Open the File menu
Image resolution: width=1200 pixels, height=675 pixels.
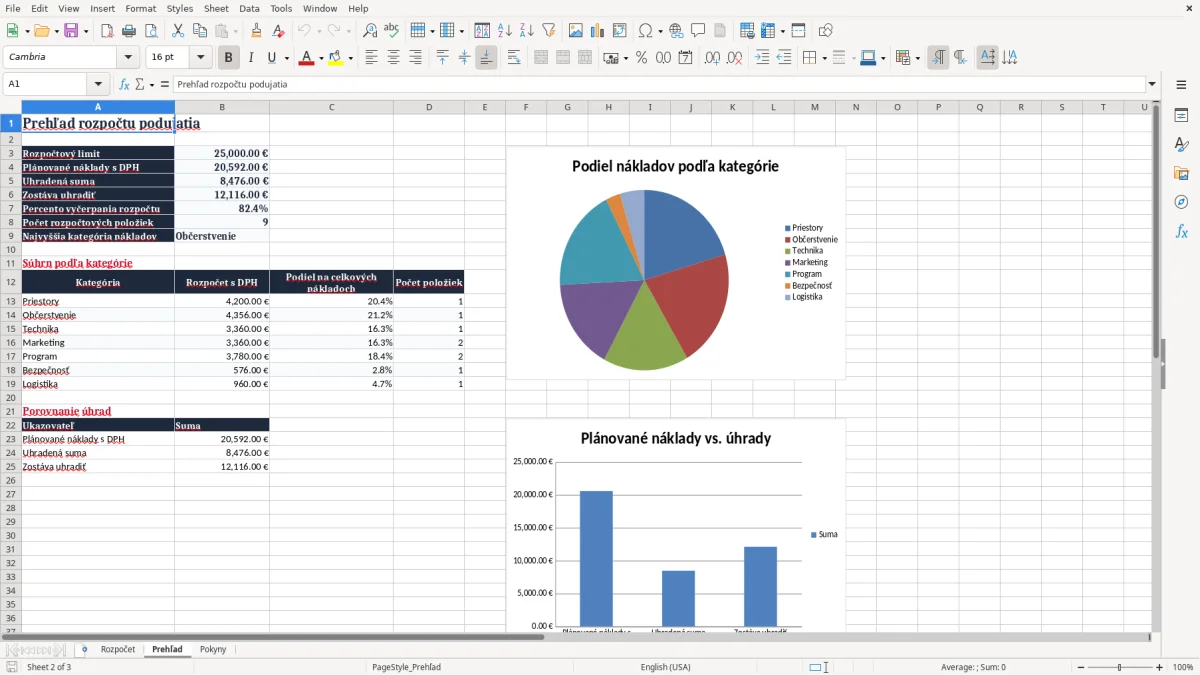point(13,8)
